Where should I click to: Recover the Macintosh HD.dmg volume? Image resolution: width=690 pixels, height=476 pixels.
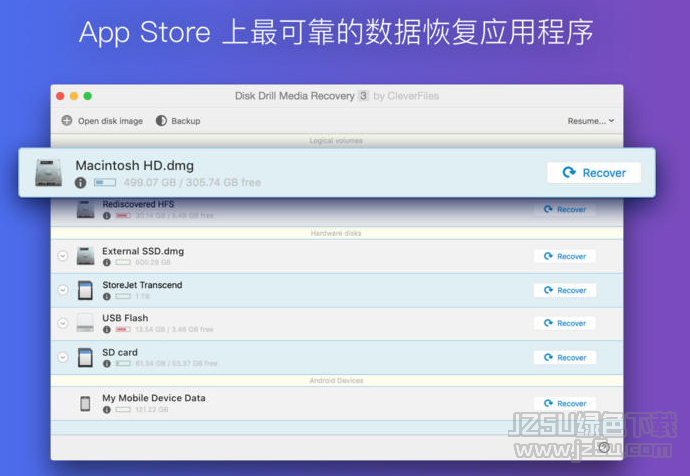pyautogui.click(x=594, y=172)
